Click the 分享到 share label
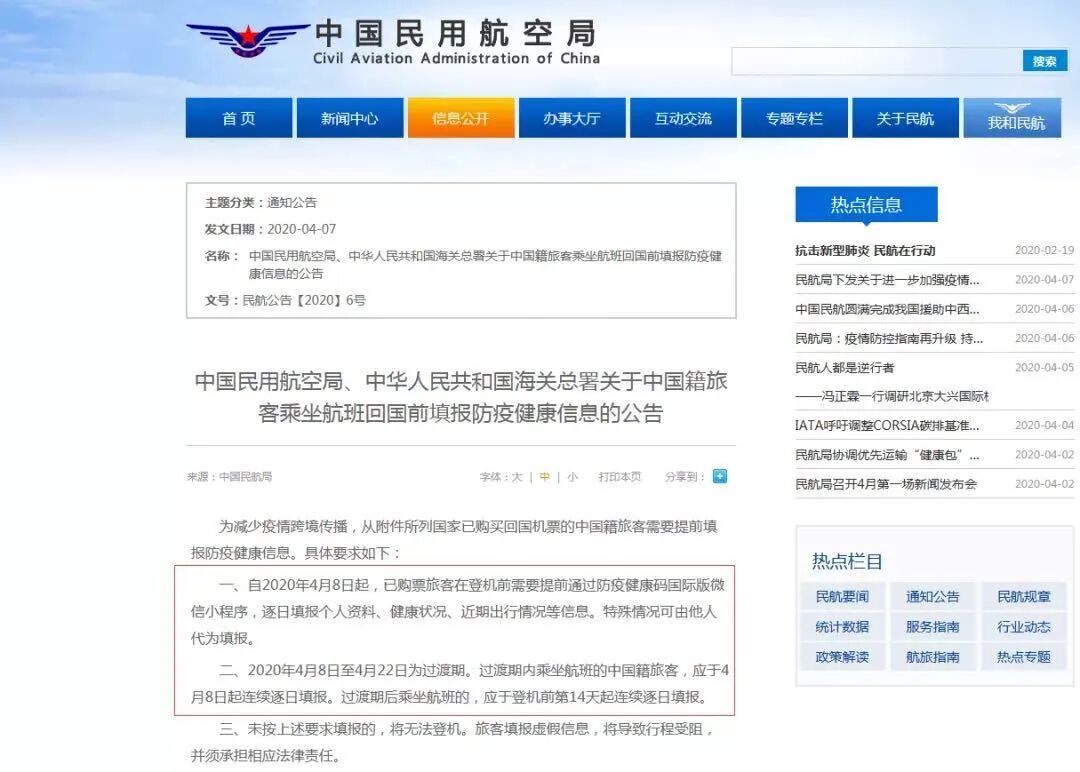1080x772 pixels. click(x=684, y=477)
